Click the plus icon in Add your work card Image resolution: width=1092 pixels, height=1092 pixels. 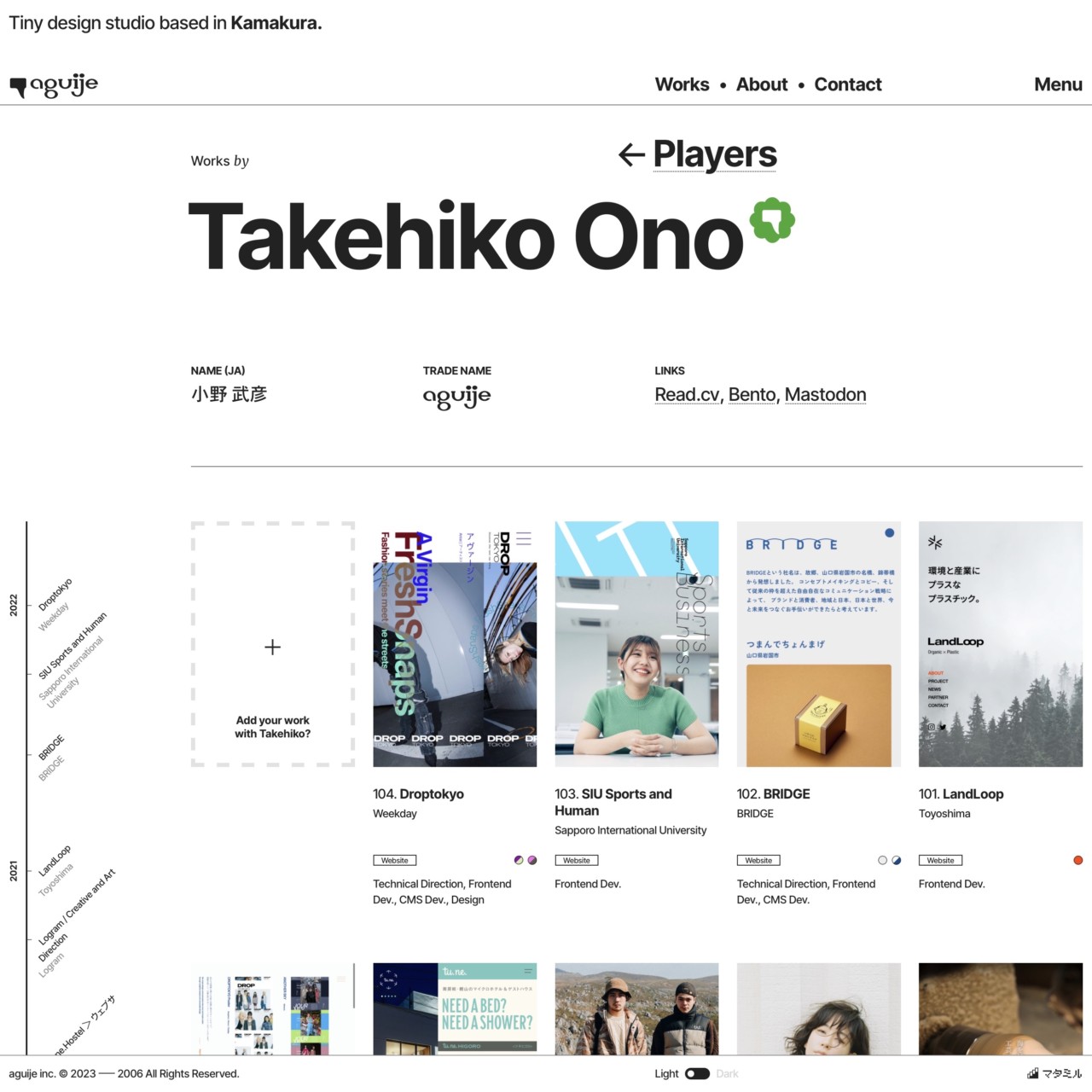point(272,648)
